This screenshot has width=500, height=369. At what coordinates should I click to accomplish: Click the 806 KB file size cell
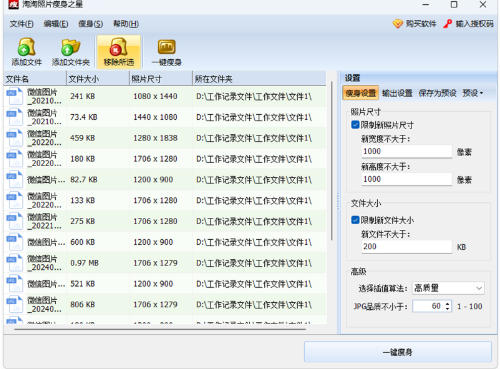coord(82,305)
